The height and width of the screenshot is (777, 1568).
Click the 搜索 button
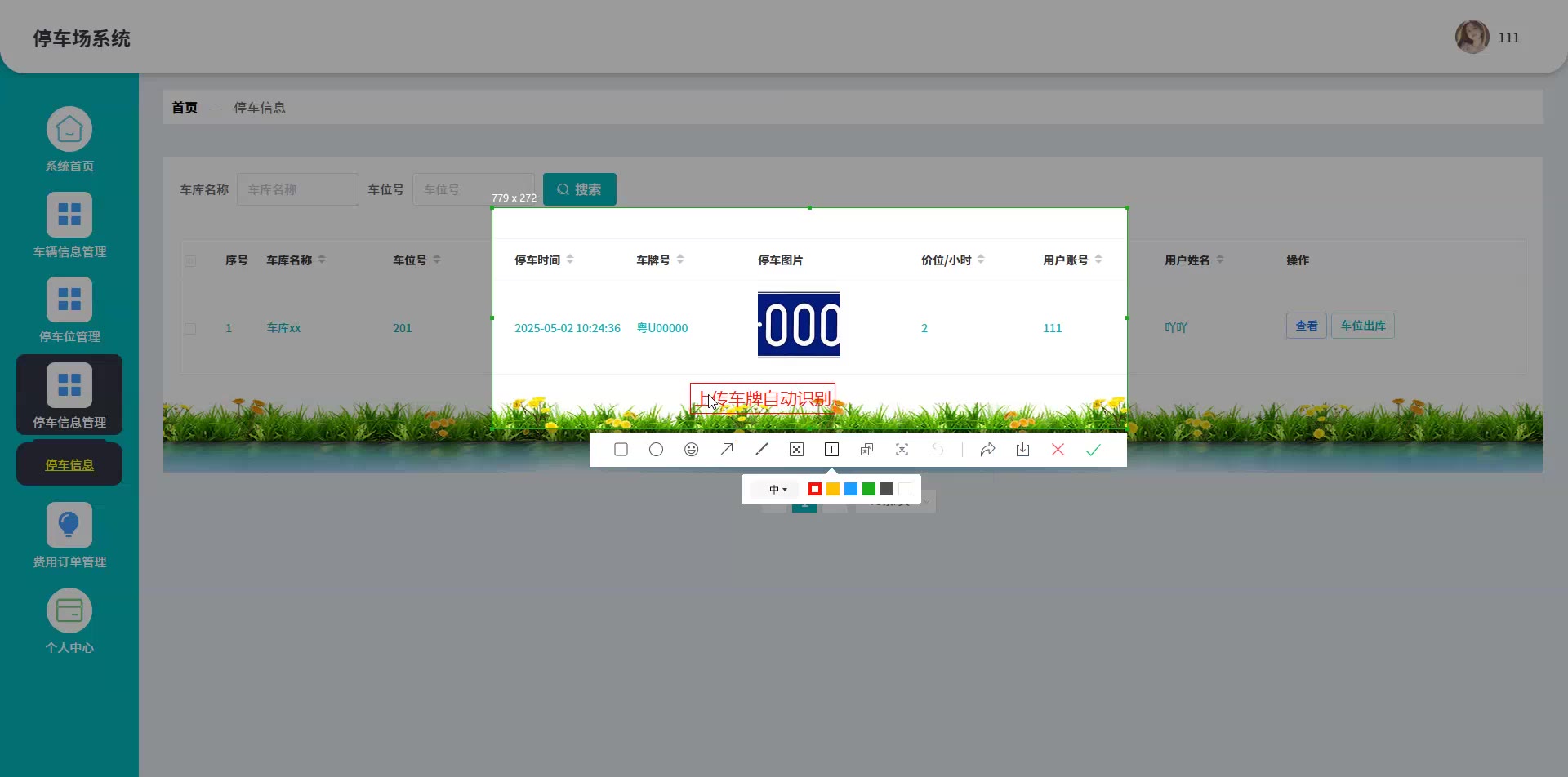pos(580,189)
